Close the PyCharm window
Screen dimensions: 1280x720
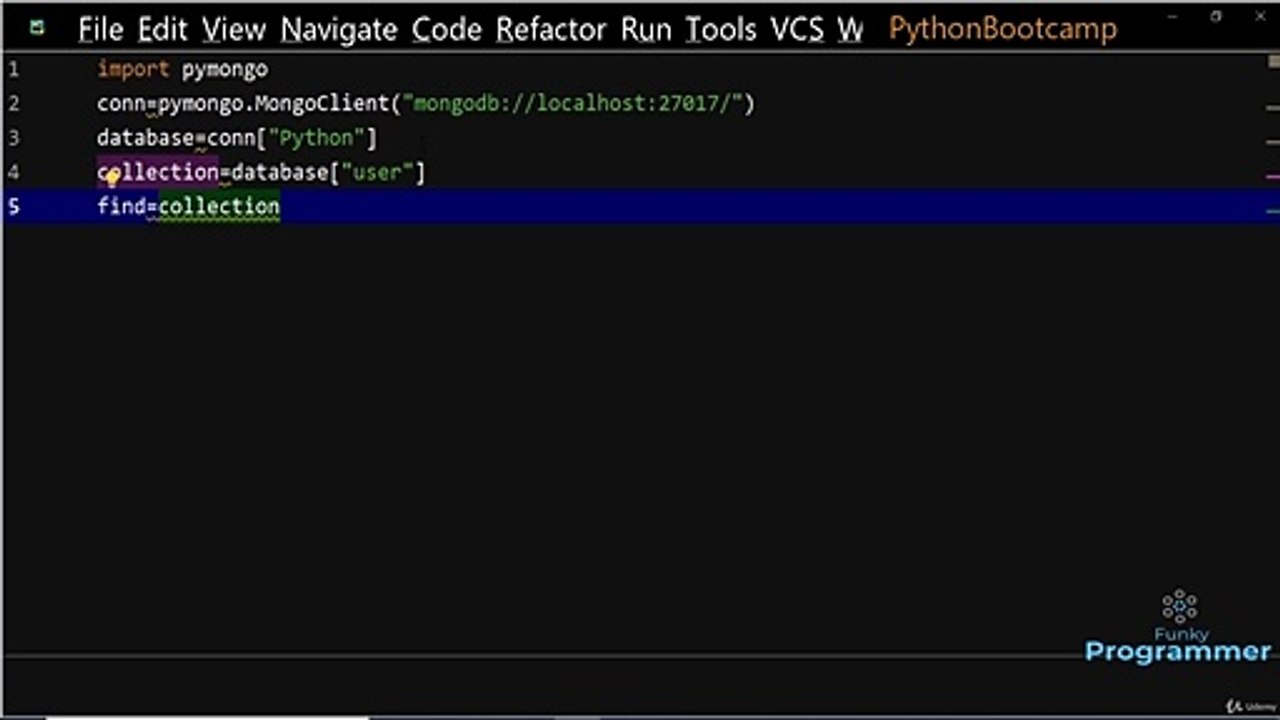[1262, 16]
